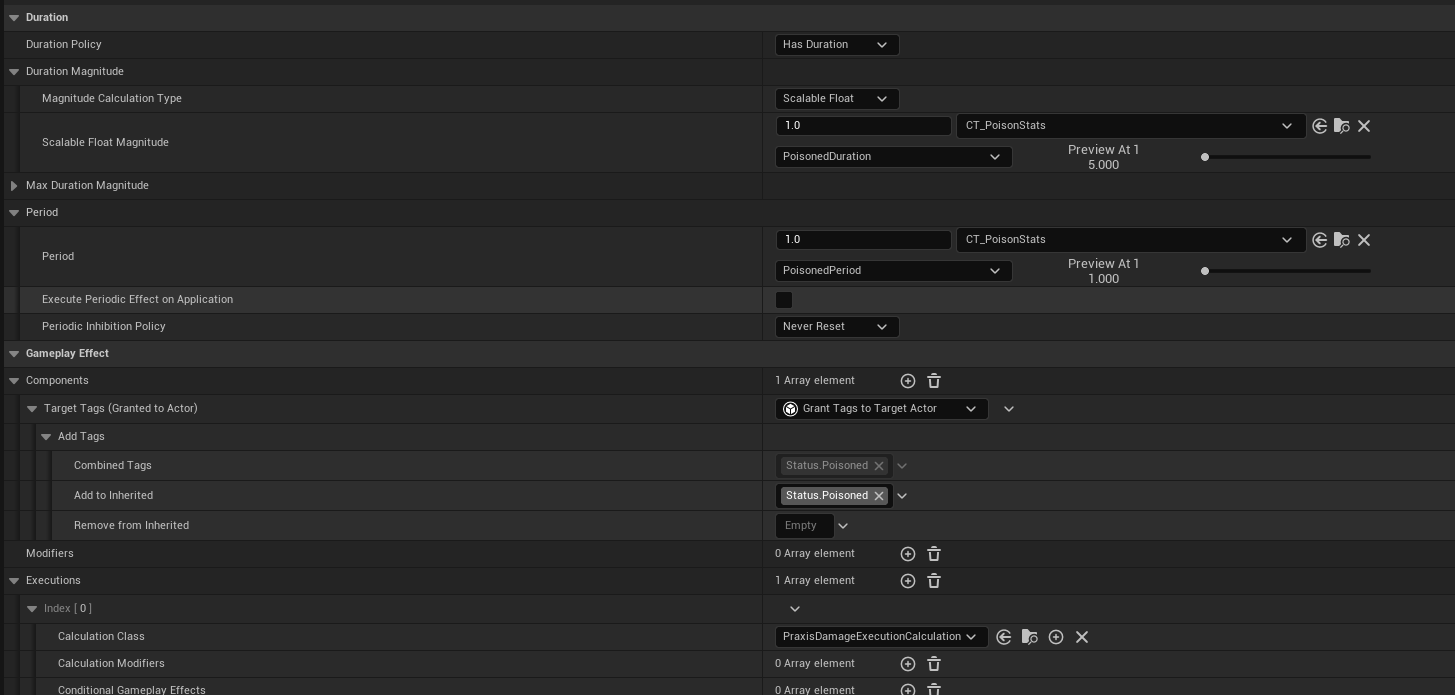Use selected asset for Duration curve table
This screenshot has height=695, width=1455.
coord(1320,126)
